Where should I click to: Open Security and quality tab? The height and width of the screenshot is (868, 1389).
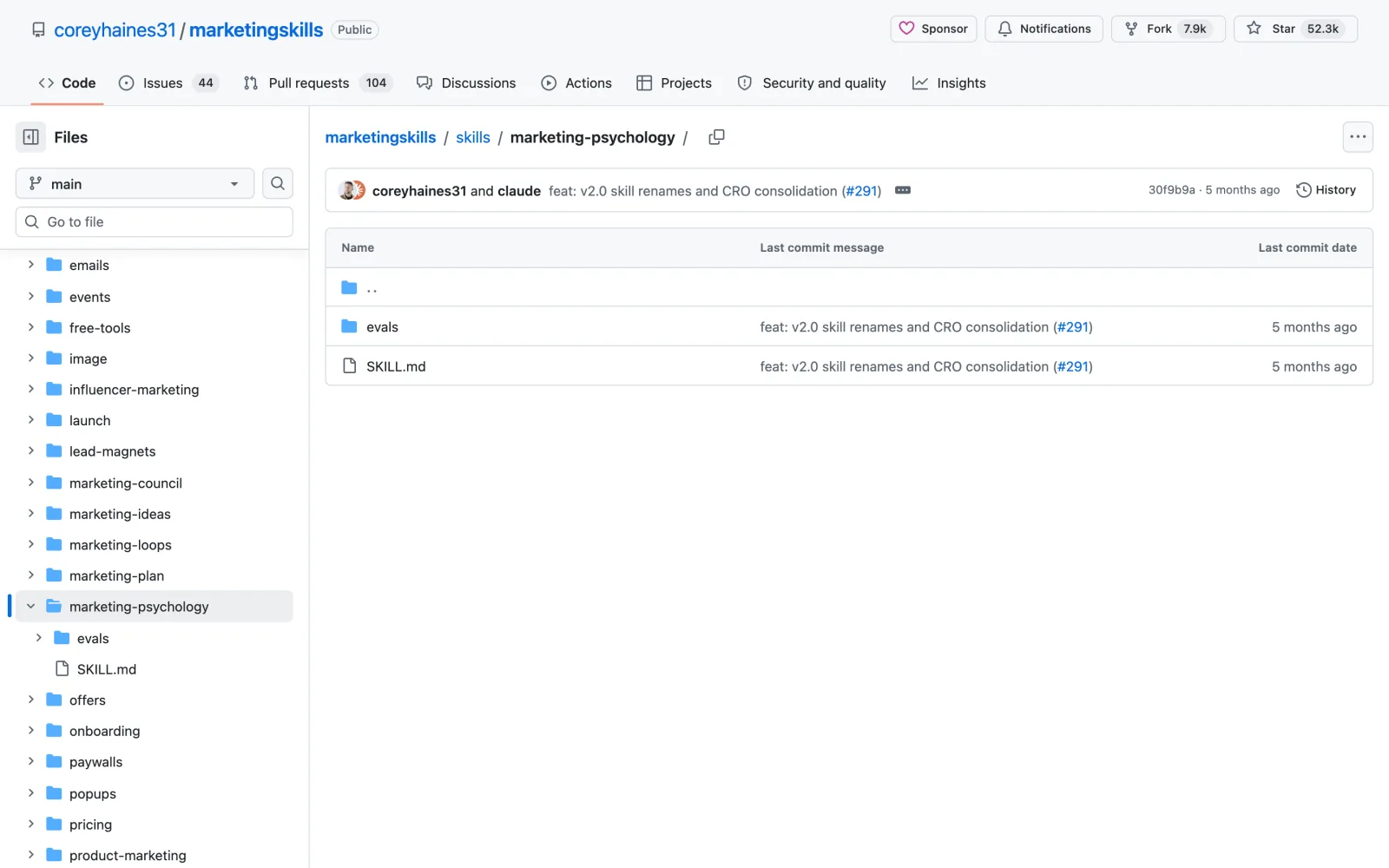[812, 83]
